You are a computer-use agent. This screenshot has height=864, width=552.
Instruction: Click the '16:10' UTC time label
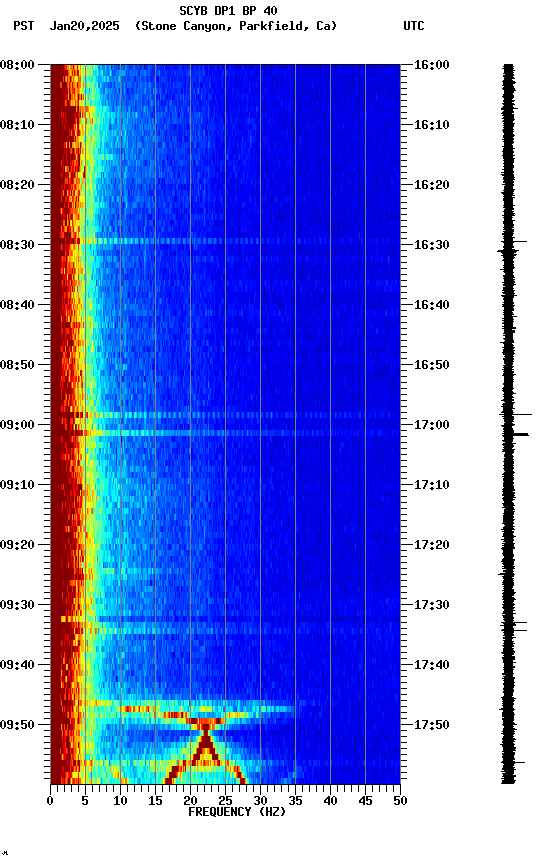click(432, 125)
